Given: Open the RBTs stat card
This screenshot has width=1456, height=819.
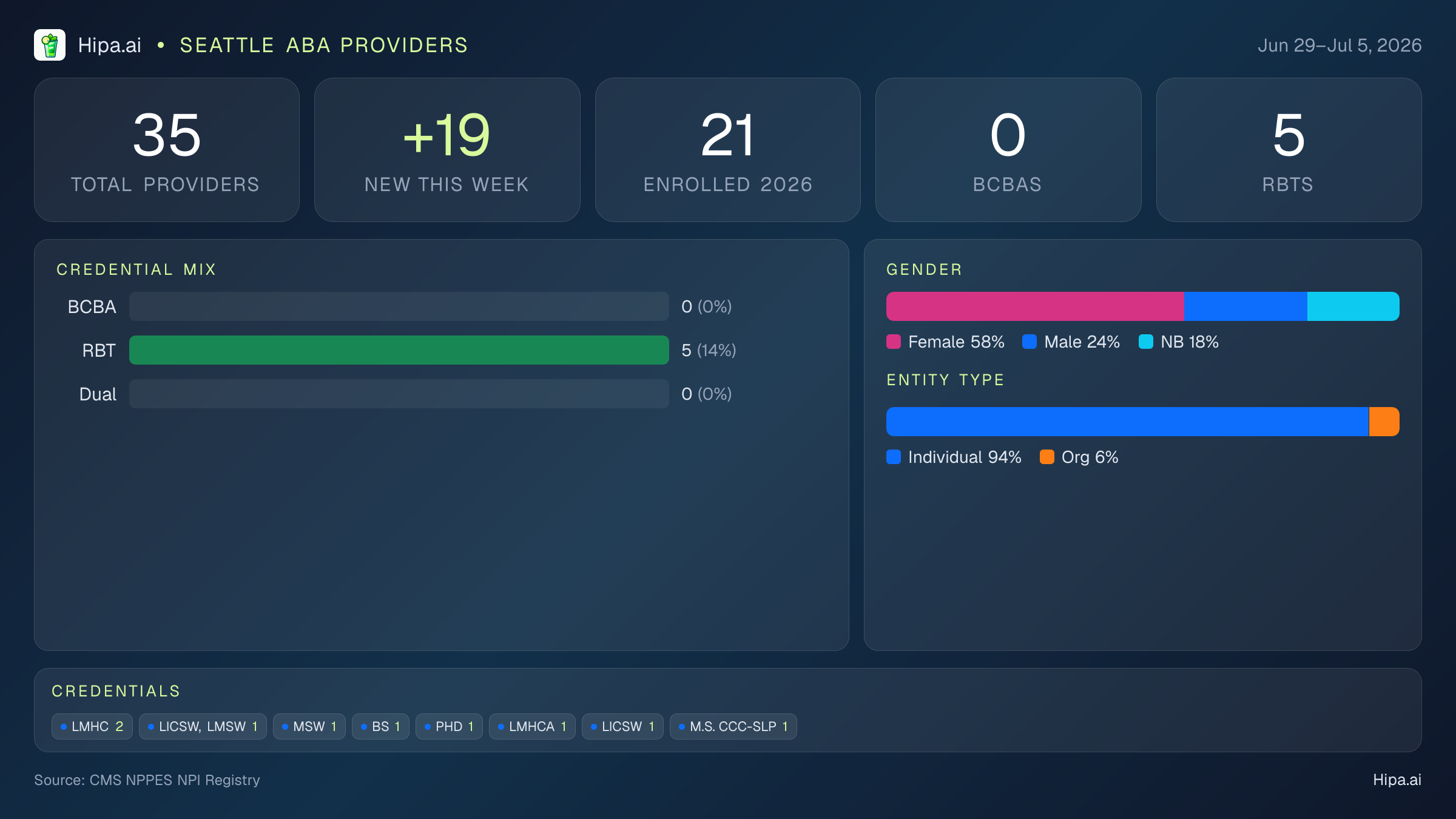Looking at the screenshot, I should tap(1289, 150).
